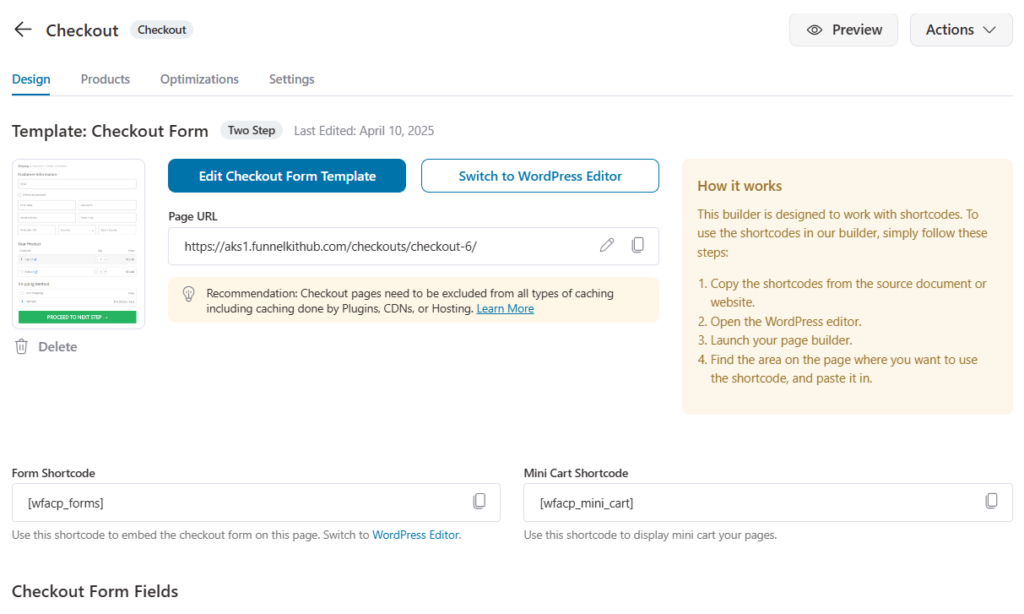Click the Switch to WordPress Editor button
The width and height of the screenshot is (1024, 614).
(x=539, y=175)
